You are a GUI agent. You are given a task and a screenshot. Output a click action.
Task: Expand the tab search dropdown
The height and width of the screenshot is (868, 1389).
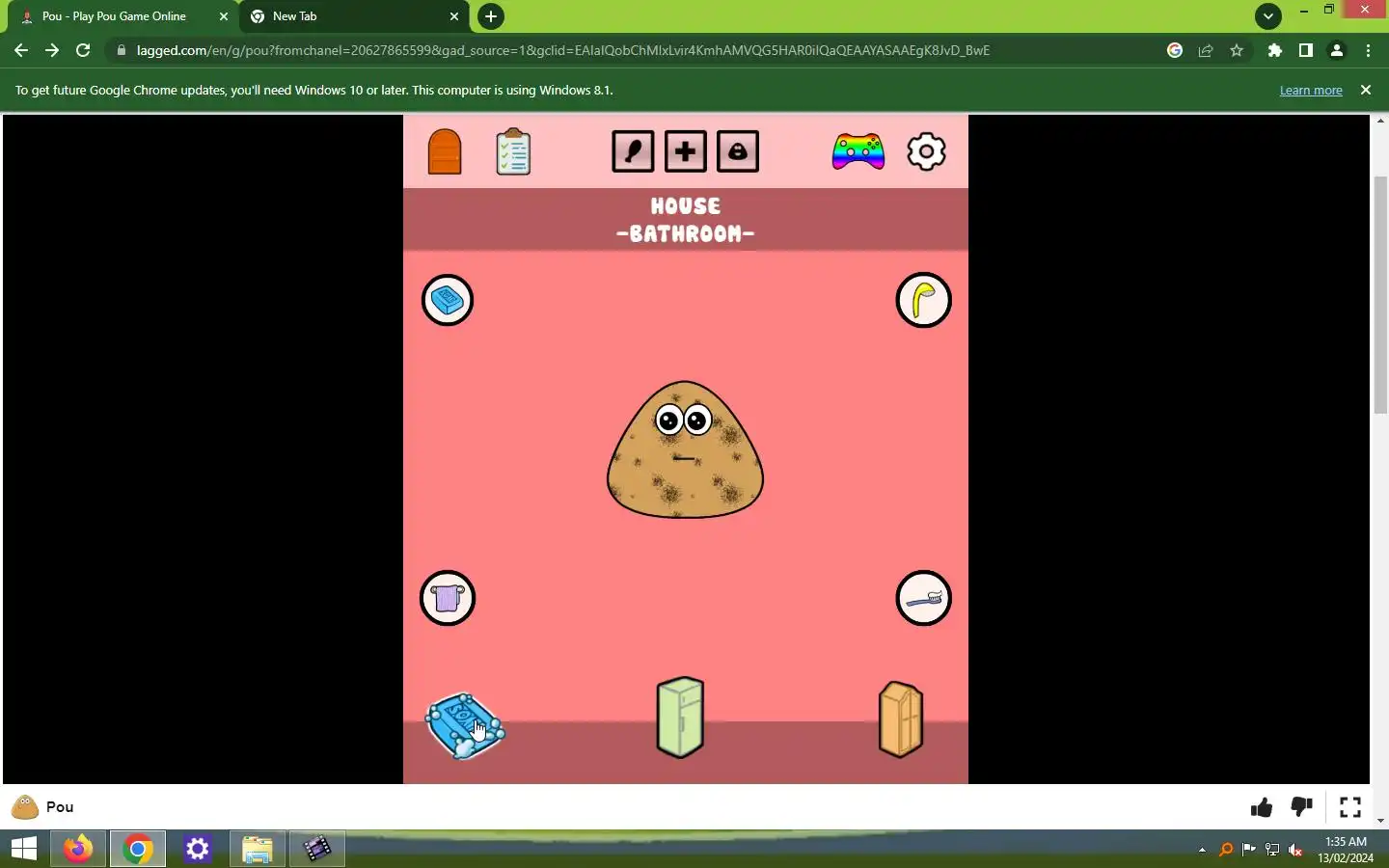(x=1268, y=16)
